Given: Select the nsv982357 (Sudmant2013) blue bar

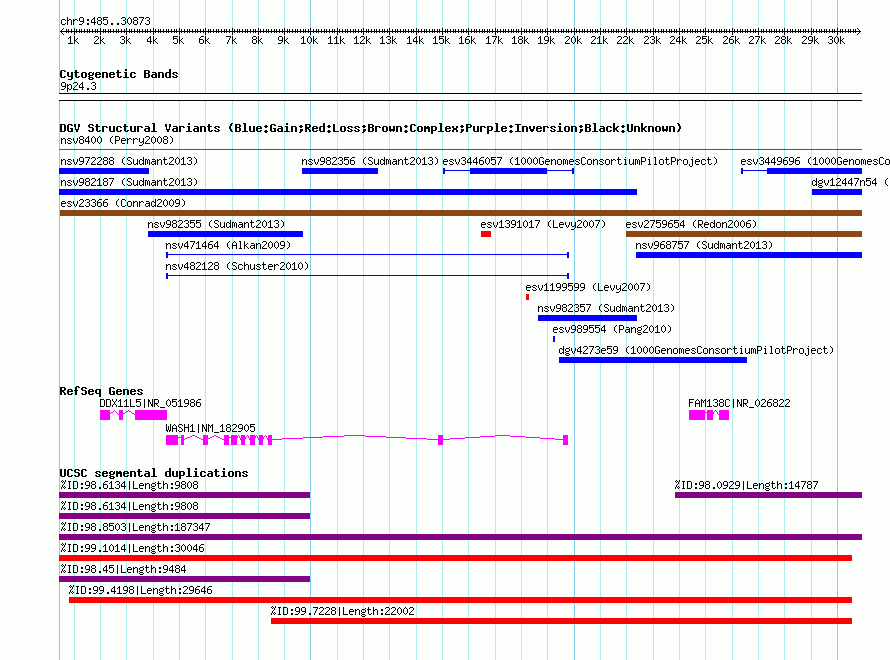Looking at the screenshot, I should [x=587, y=318].
